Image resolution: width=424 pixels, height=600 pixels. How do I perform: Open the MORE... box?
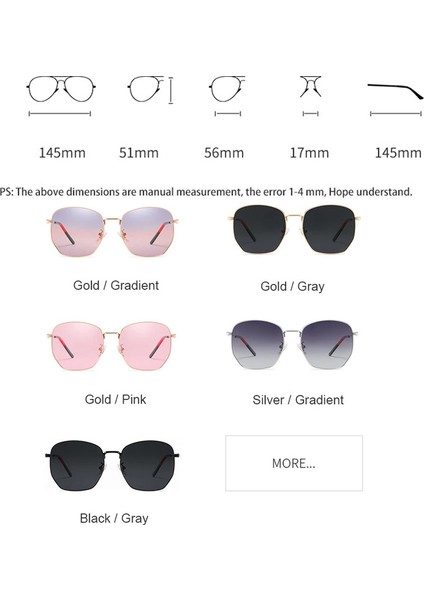tap(294, 463)
